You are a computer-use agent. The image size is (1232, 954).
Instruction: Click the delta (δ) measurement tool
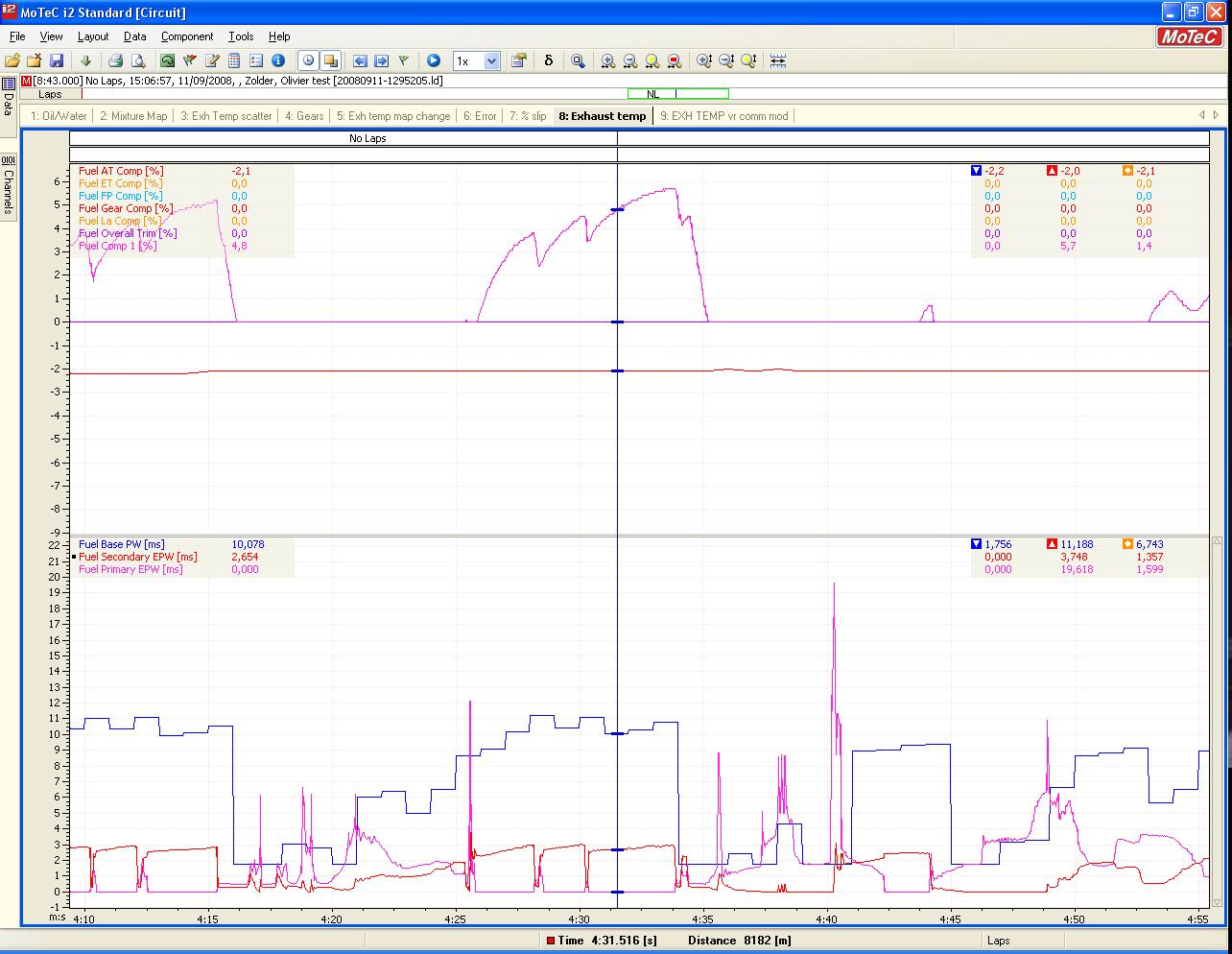pos(548,60)
